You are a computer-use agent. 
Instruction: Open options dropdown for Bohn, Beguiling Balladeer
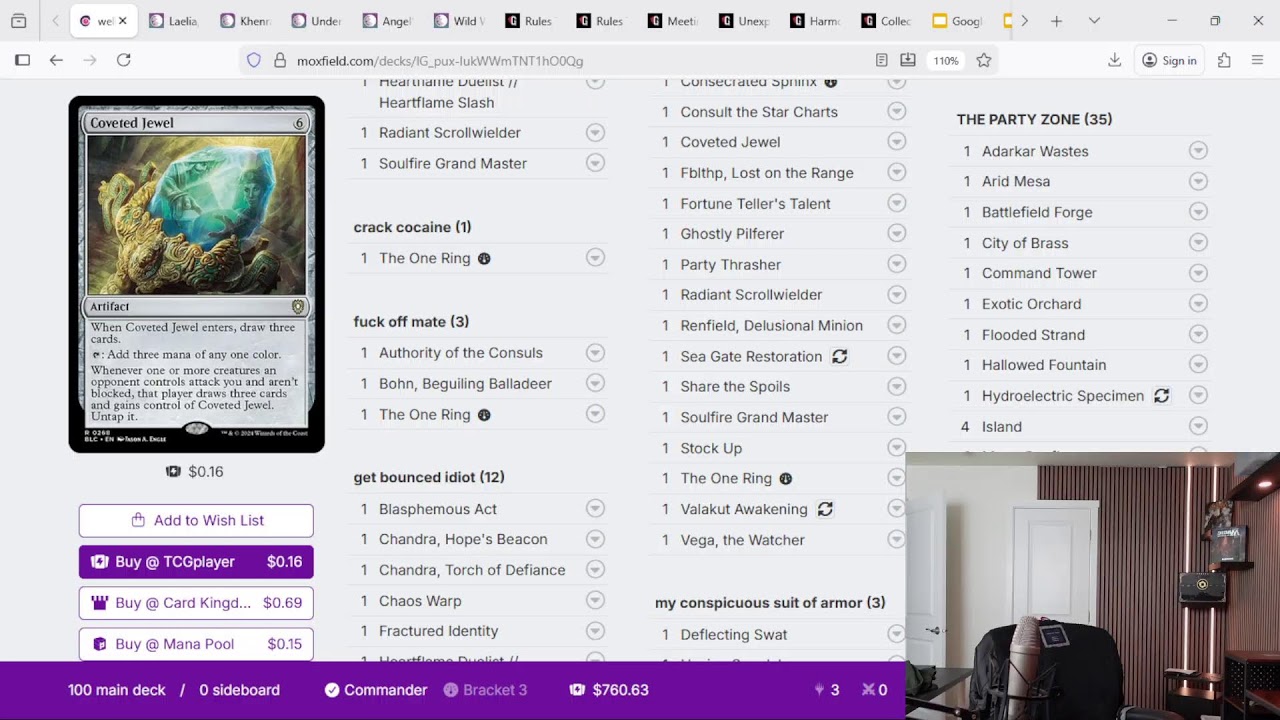tap(595, 384)
